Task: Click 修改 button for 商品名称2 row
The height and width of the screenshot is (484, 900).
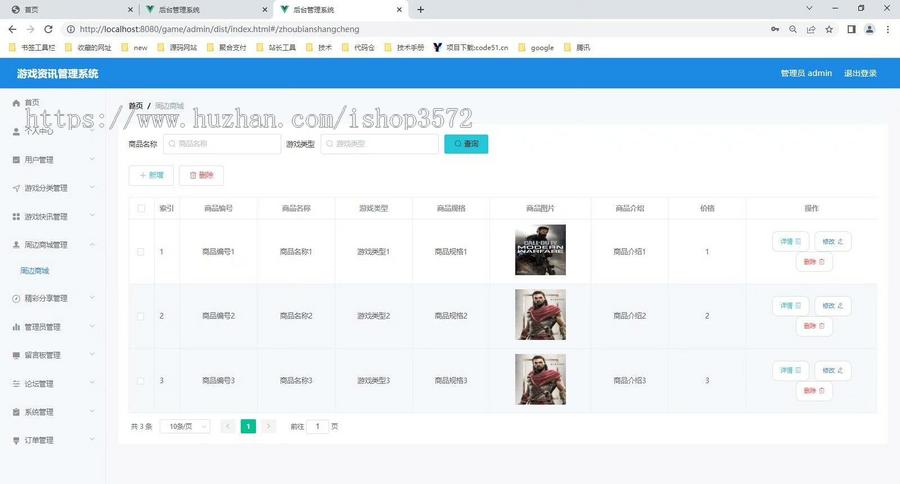Action: pyautogui.click(x=832, y=306)
